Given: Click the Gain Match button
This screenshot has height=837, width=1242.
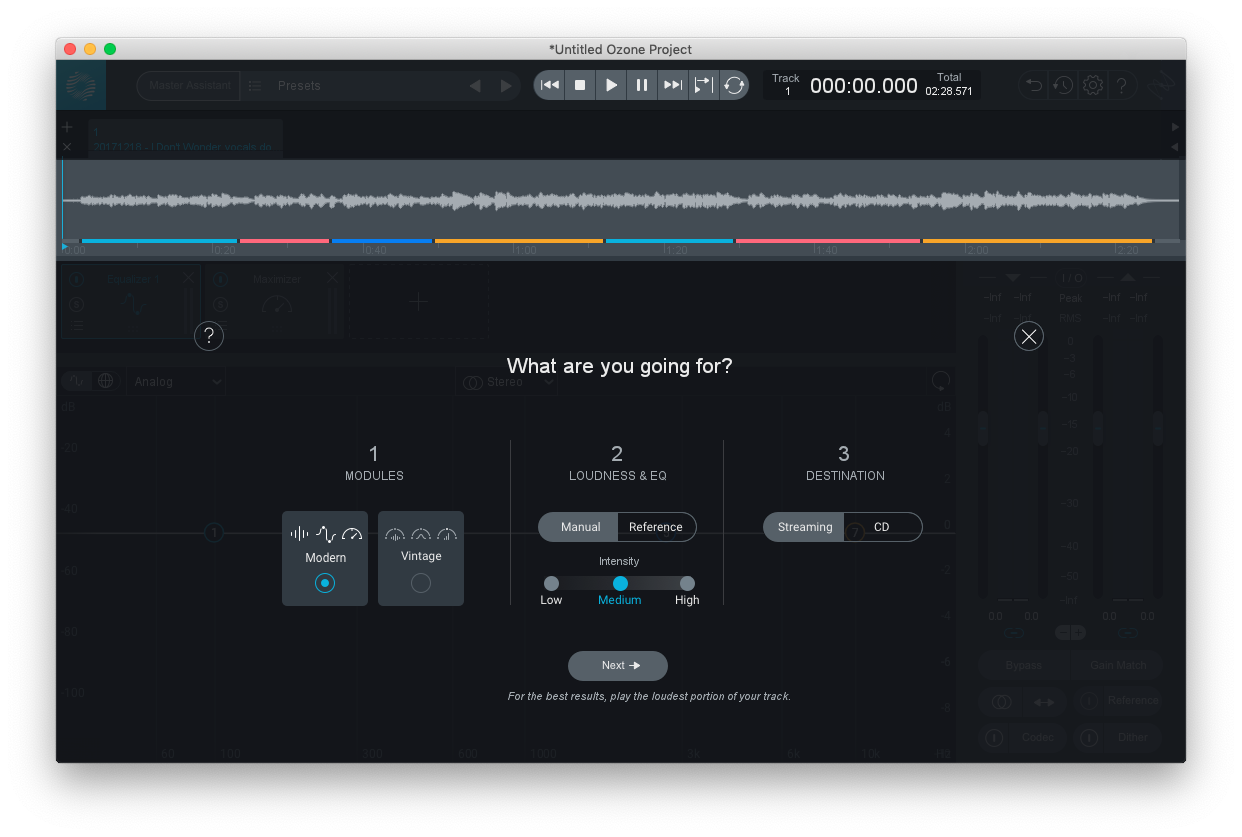Looking at the screenshot, I should tap(1117, 665).
